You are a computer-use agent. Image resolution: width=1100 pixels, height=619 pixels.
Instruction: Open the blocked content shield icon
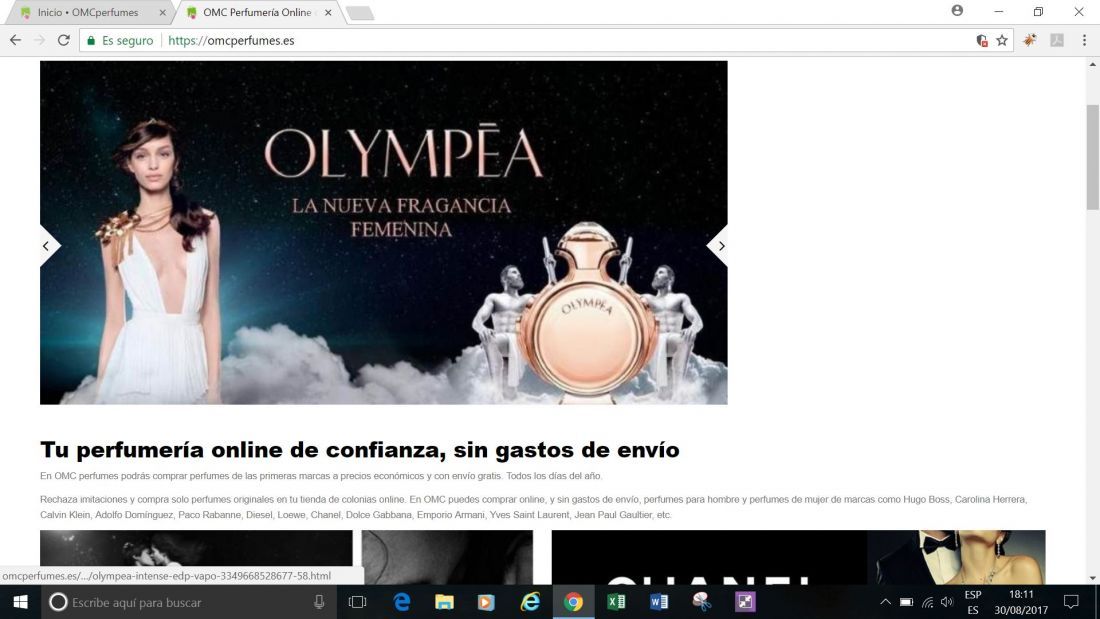pos(982,41)
